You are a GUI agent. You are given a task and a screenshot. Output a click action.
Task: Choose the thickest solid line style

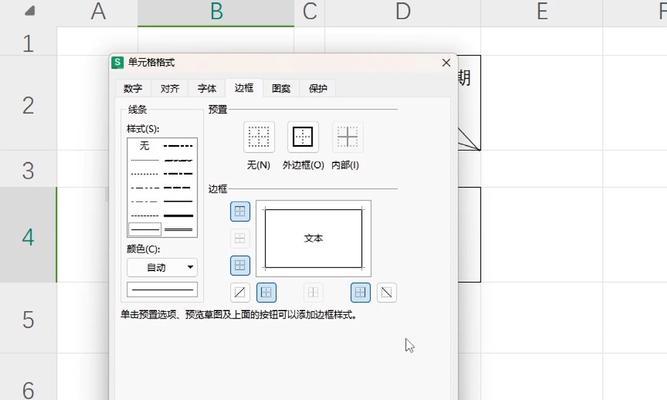click(x=179, y=216)
